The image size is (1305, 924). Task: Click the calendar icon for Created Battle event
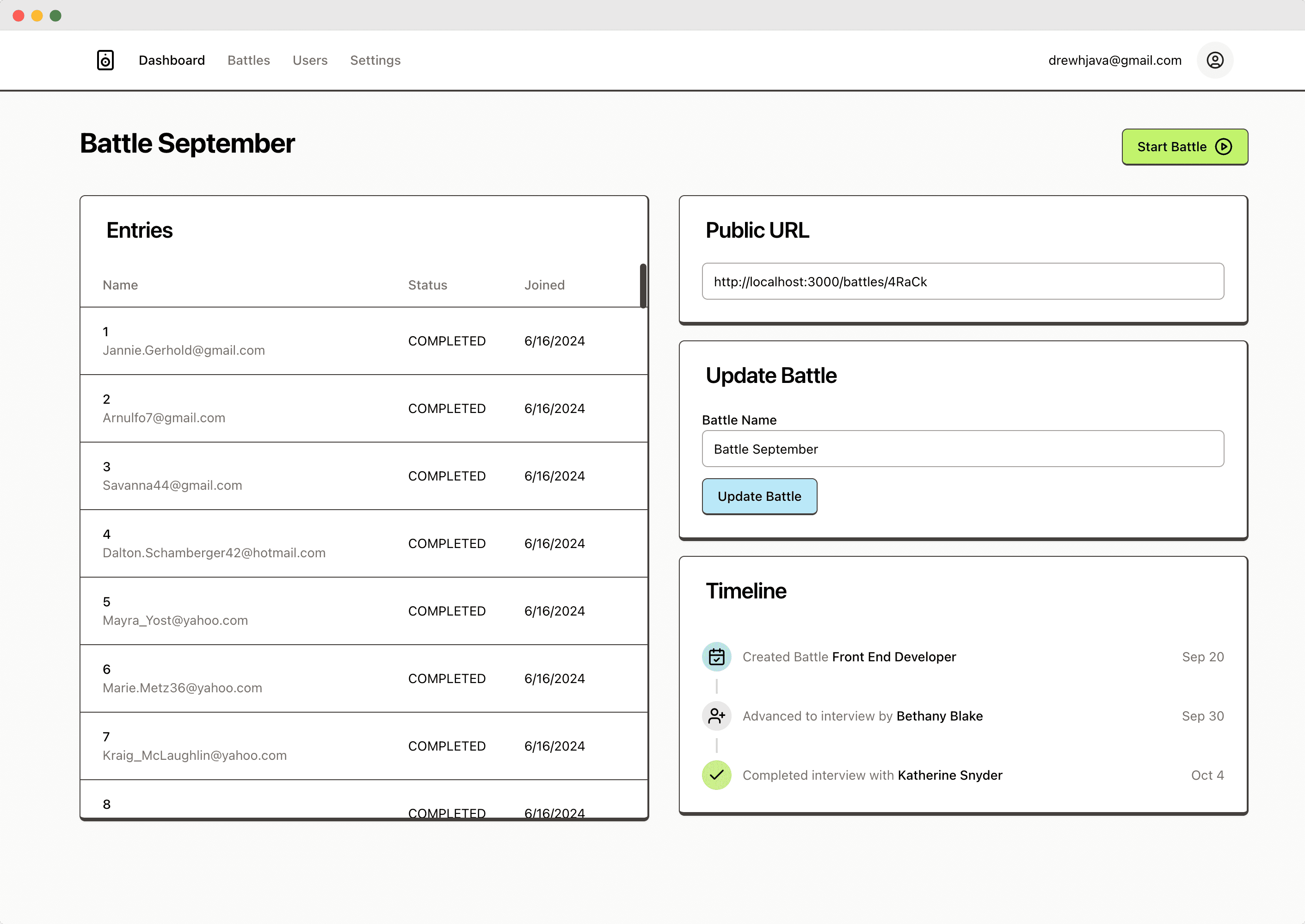click(716, 657)
